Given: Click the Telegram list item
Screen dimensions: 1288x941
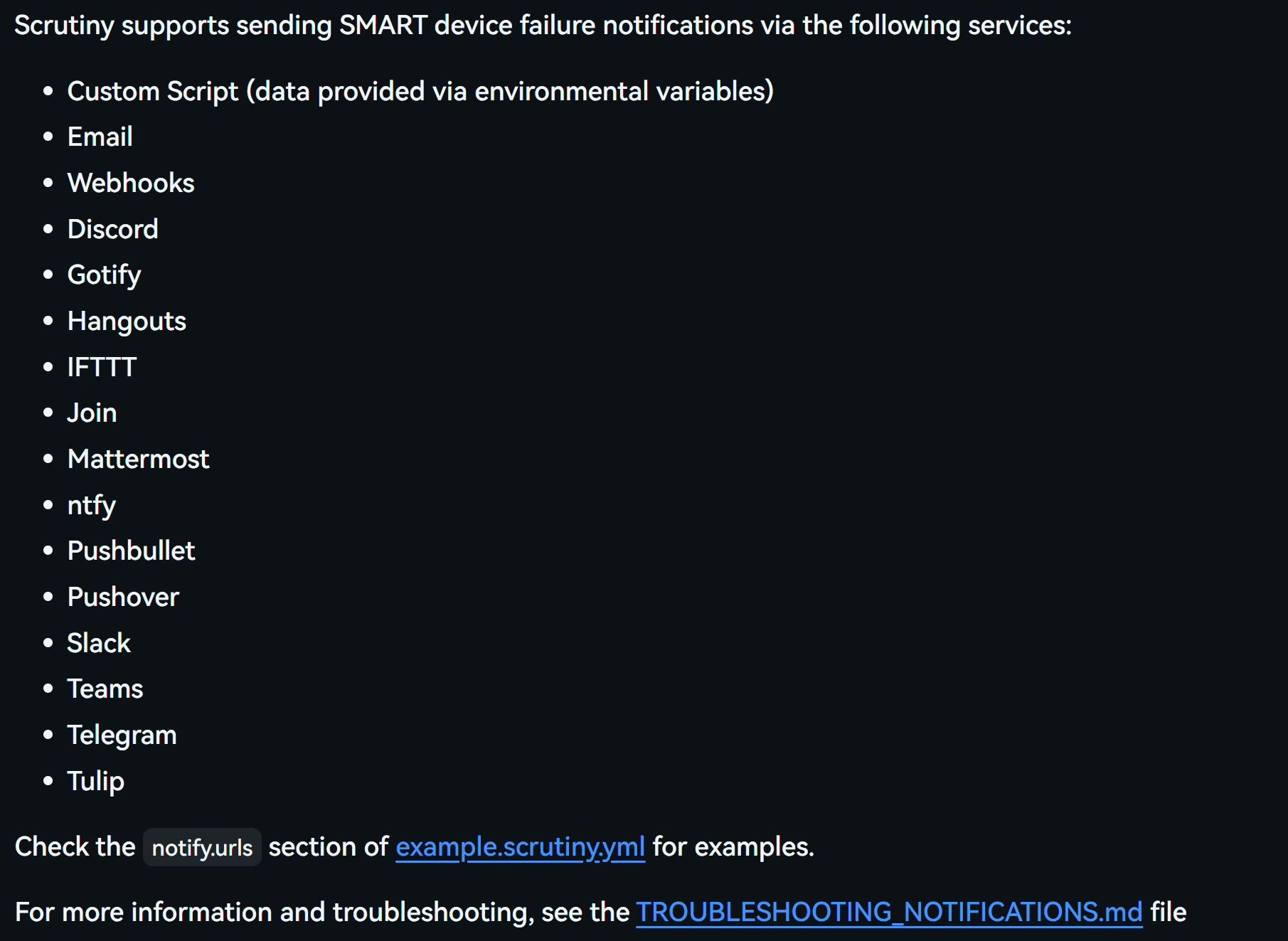Looking at the screenshot, I should click(122, 735).
